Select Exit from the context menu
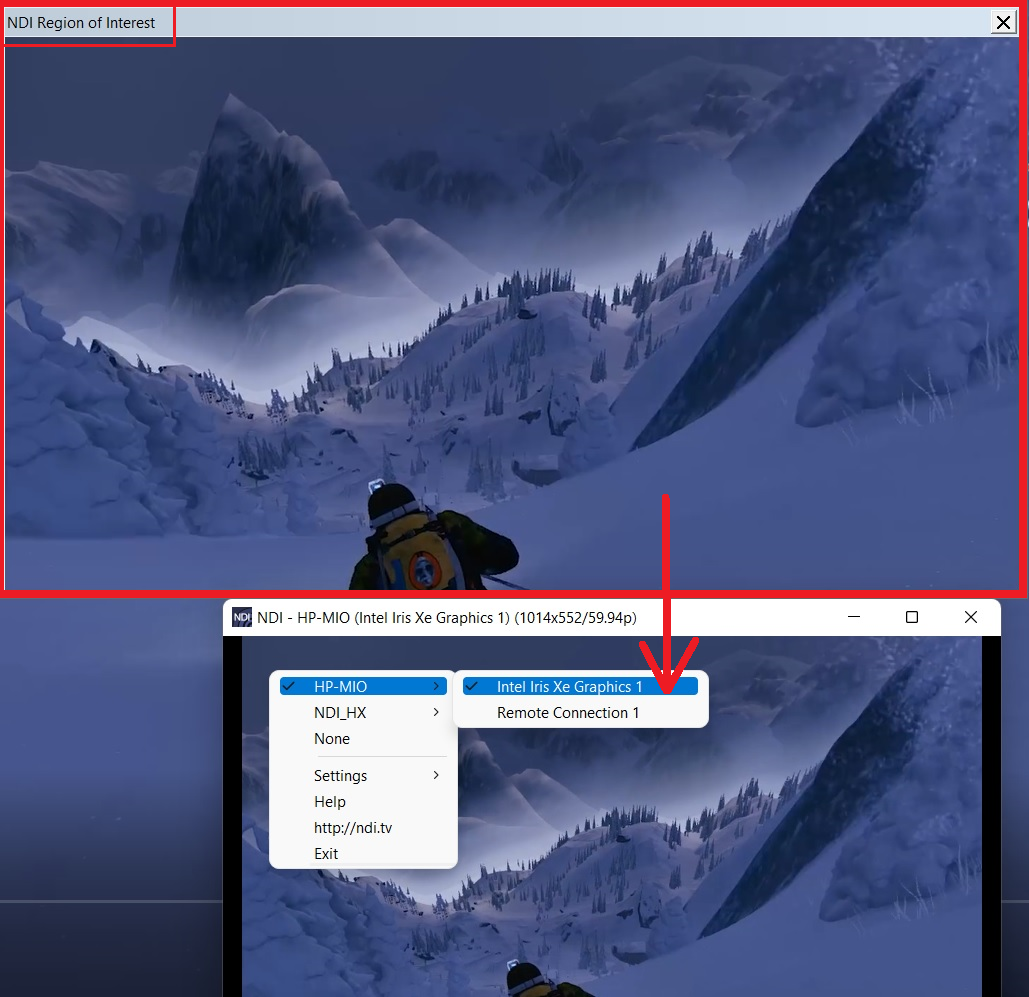This screenshot has height=997, width=1029. pos(326,853)
